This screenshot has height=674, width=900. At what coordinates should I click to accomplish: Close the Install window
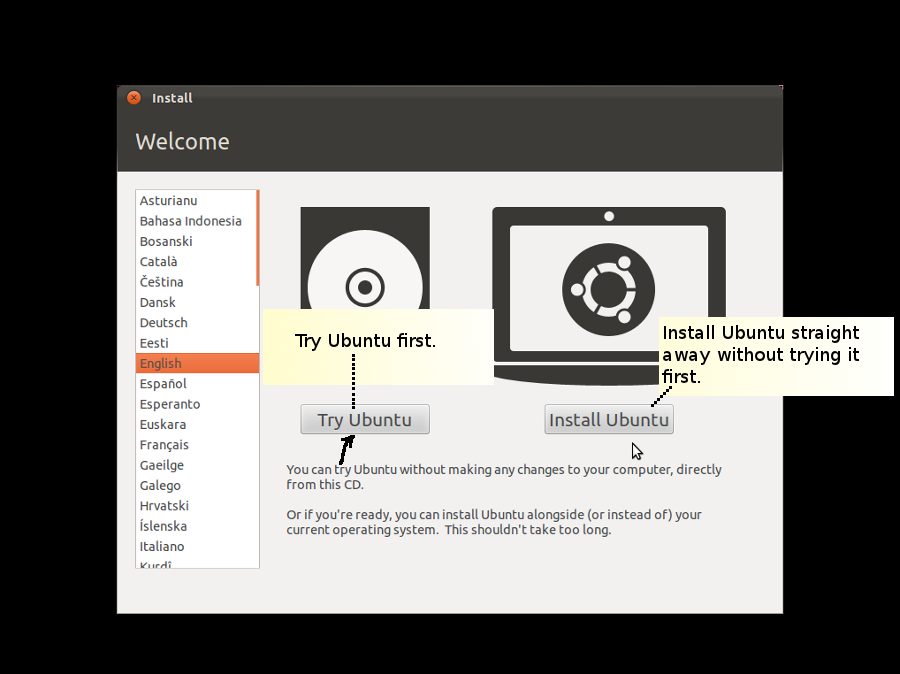[x=134, y=98]
